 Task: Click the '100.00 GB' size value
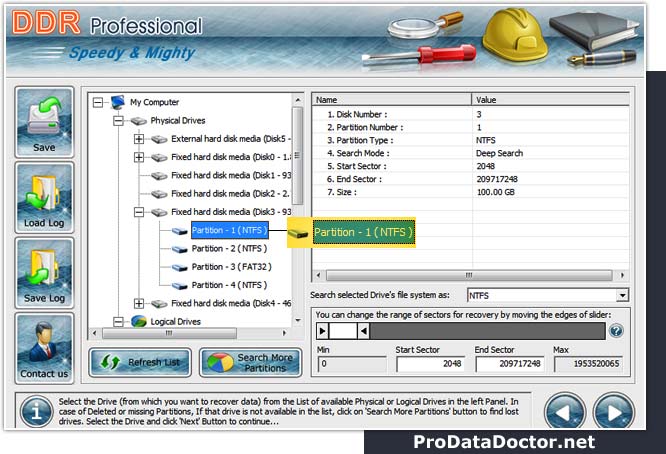pyautogui.click(x=495, y=192)
